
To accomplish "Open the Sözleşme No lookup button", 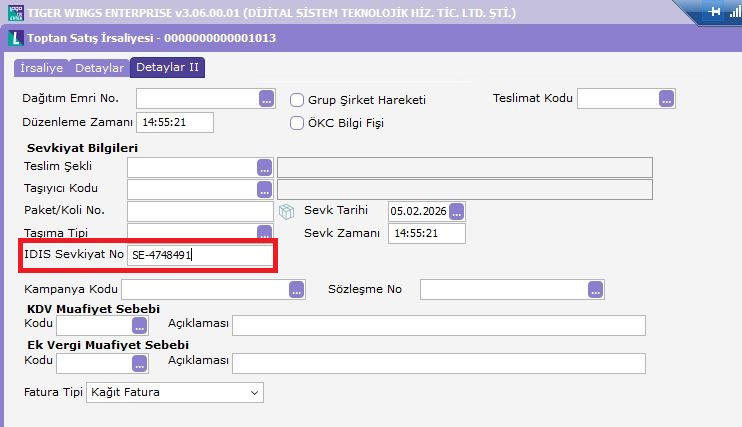I will 596,289.
